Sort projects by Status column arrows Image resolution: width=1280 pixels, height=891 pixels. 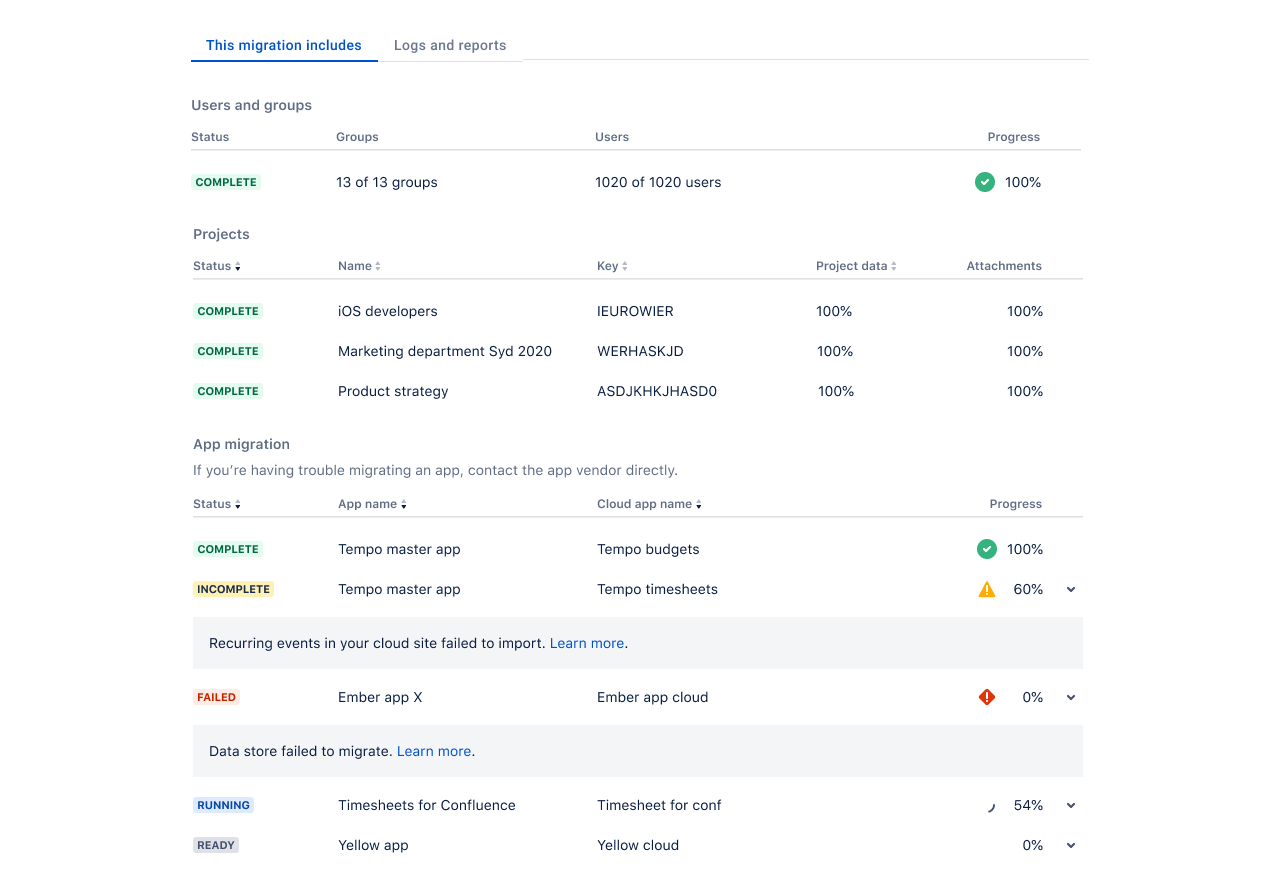pos(238,267)
